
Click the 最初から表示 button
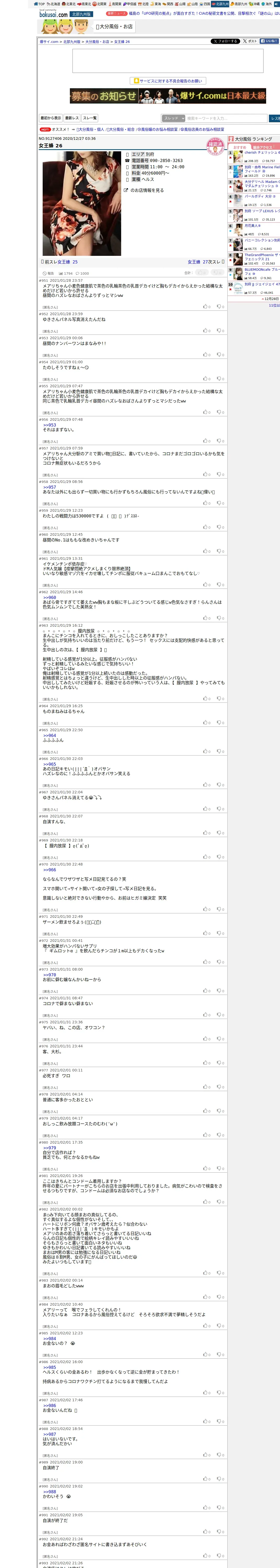tap(51, 118)
